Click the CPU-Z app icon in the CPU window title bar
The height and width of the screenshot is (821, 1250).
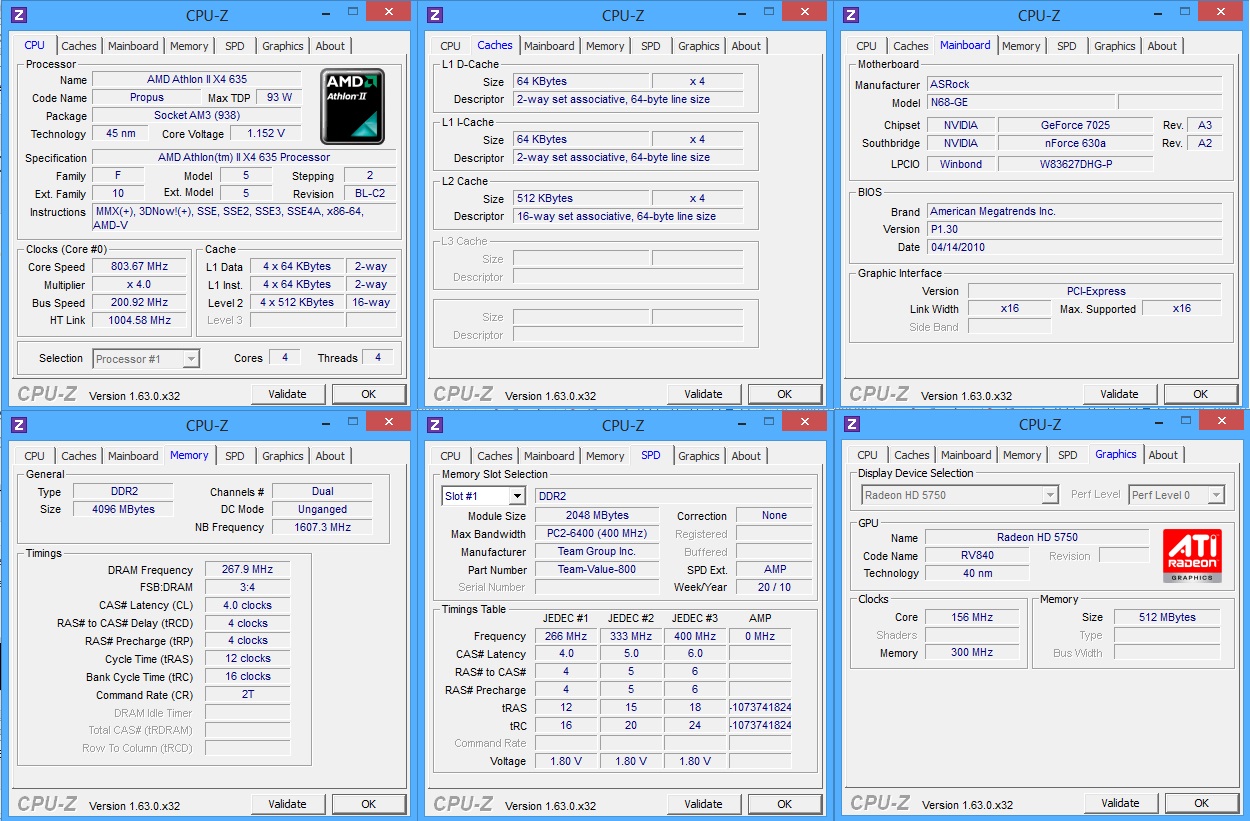(18, 14)
